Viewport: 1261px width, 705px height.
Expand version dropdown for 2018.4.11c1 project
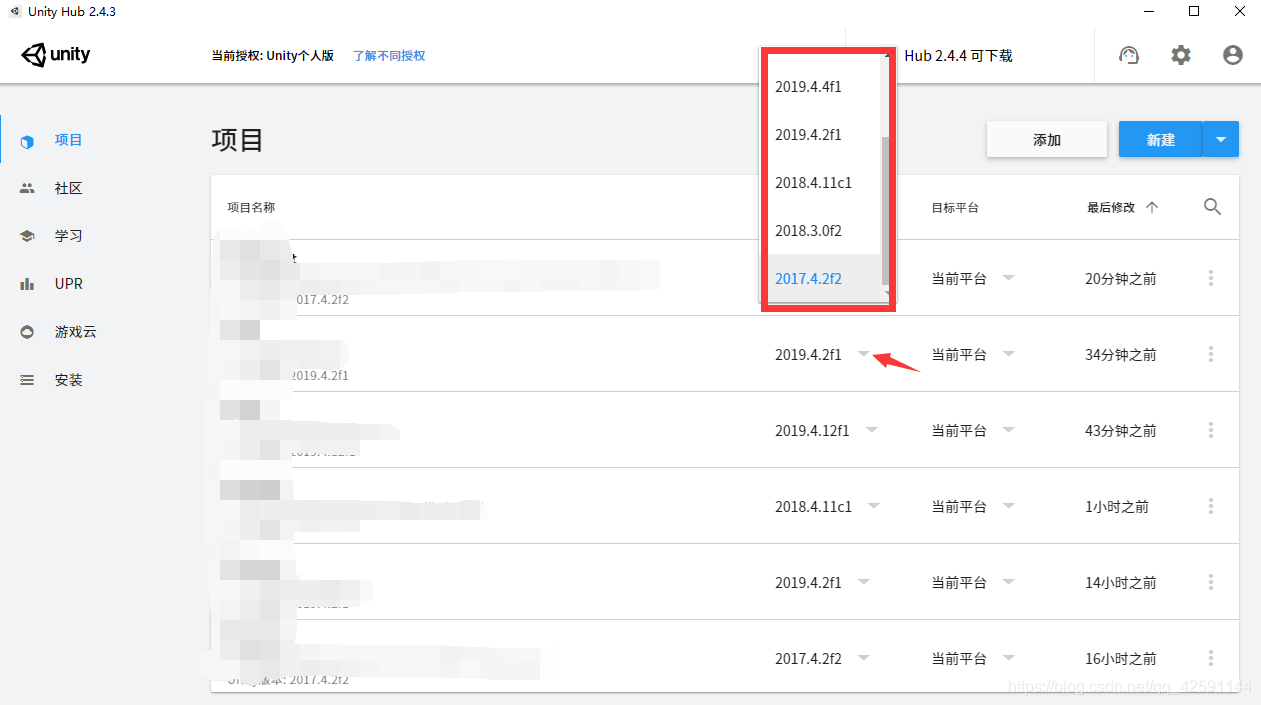(x=874, y=506)
